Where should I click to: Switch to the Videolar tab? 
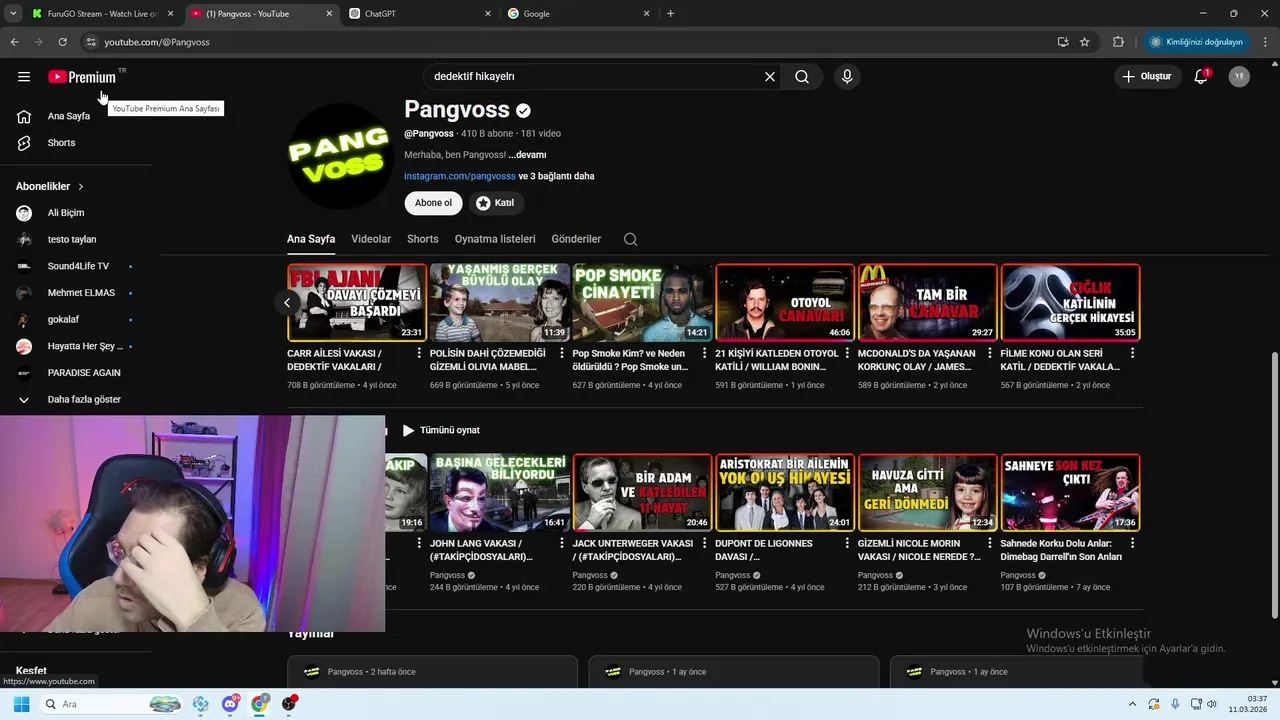371,239
